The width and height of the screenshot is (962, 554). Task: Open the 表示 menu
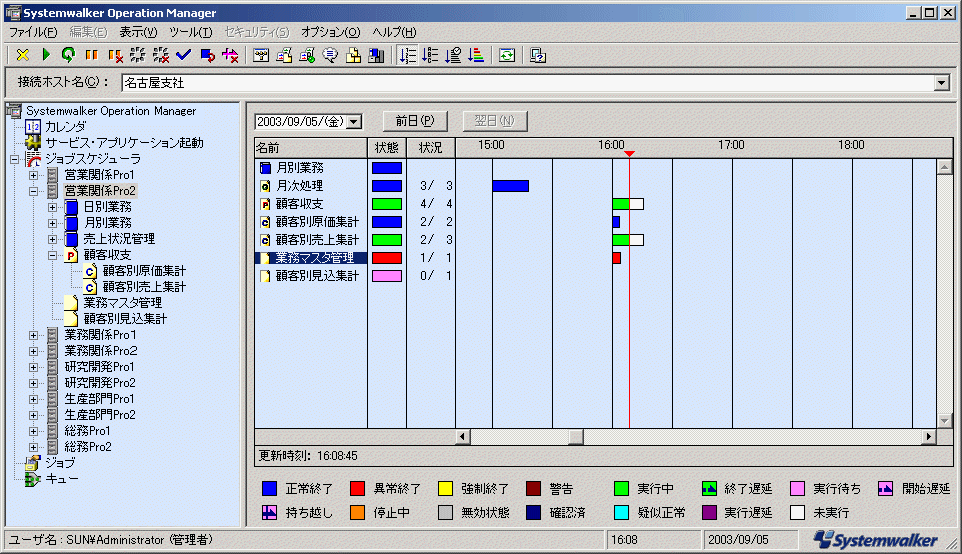click(x=138, y=32)
